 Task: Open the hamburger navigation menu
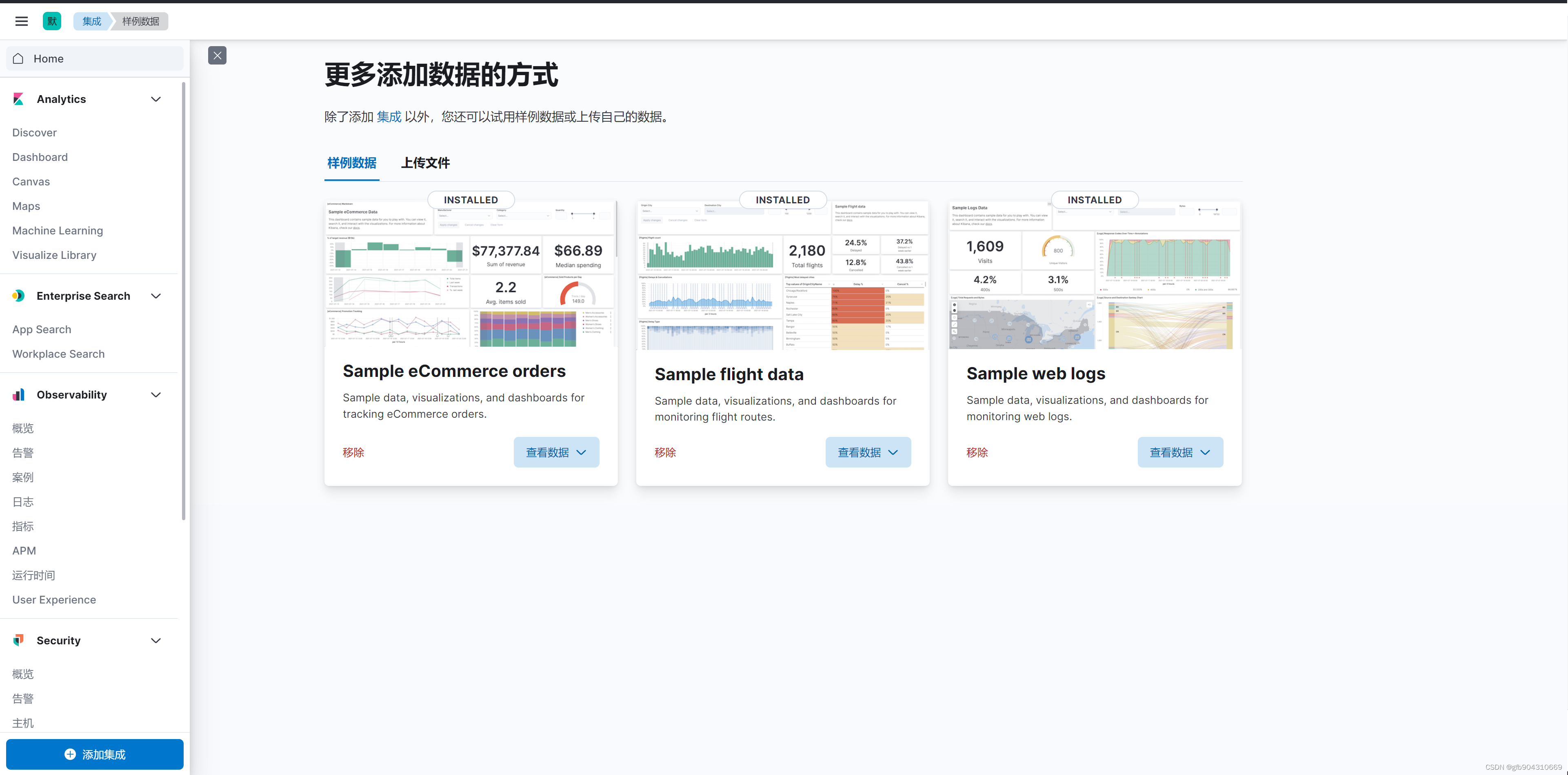(21, 21)
